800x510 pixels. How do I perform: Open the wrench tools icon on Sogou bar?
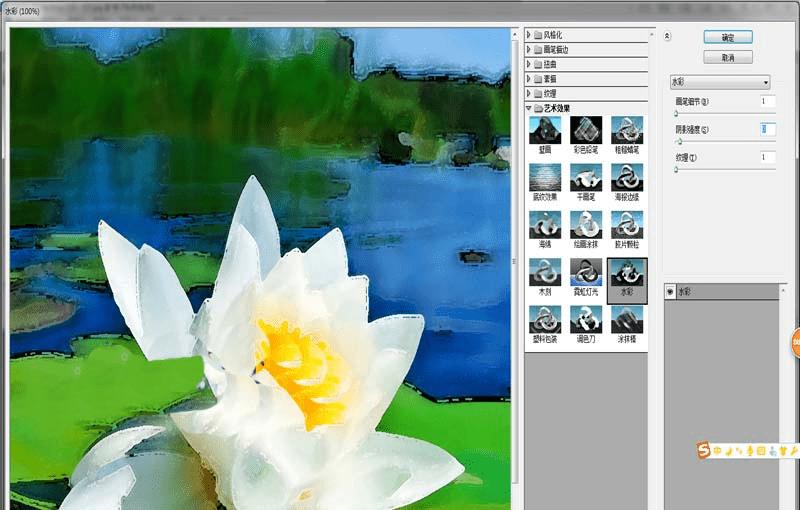click(x=794, y=451)
